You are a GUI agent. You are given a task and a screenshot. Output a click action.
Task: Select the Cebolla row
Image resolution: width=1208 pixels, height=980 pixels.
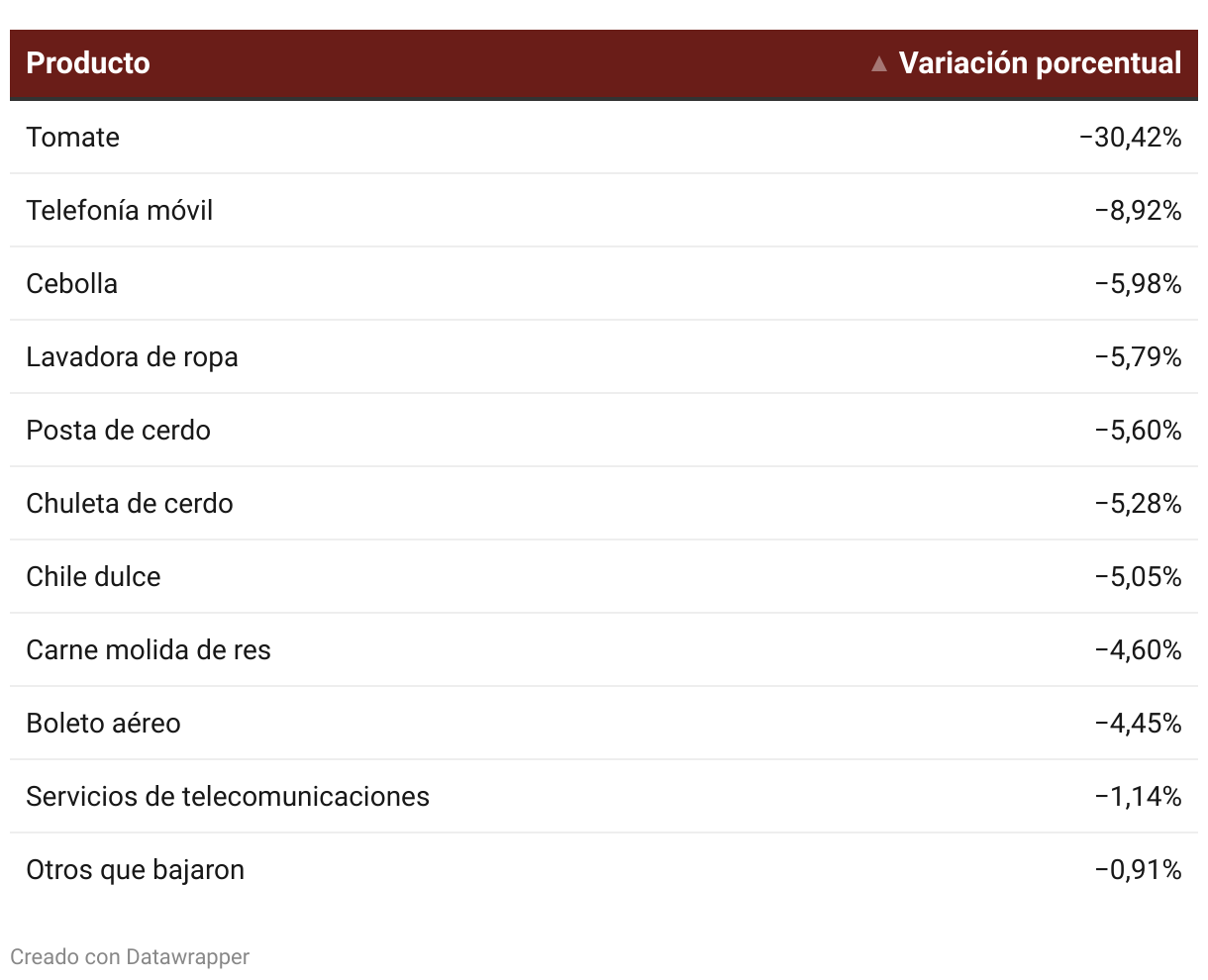point(604,284)
